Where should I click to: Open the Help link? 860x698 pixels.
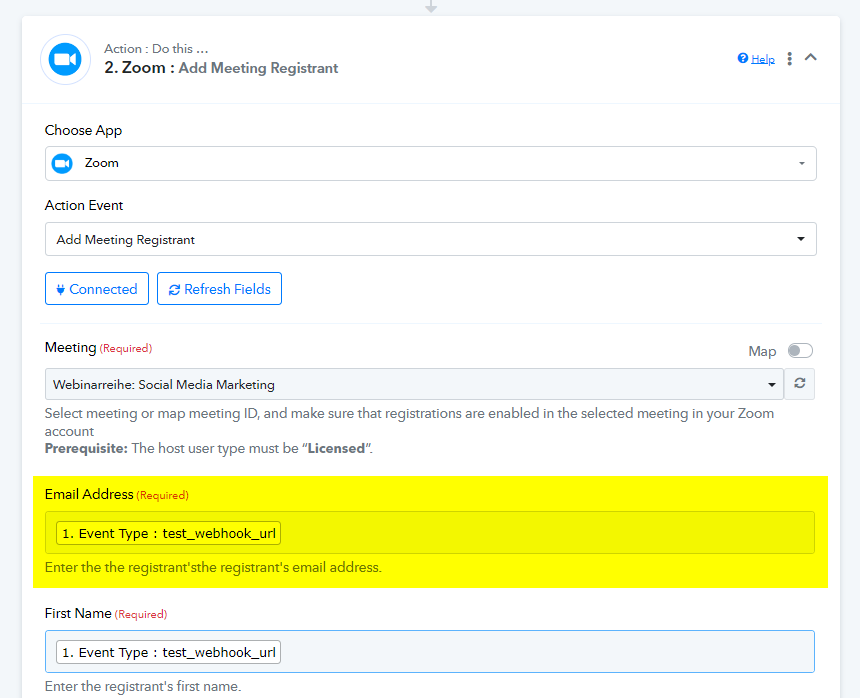[x=762, y=59]
